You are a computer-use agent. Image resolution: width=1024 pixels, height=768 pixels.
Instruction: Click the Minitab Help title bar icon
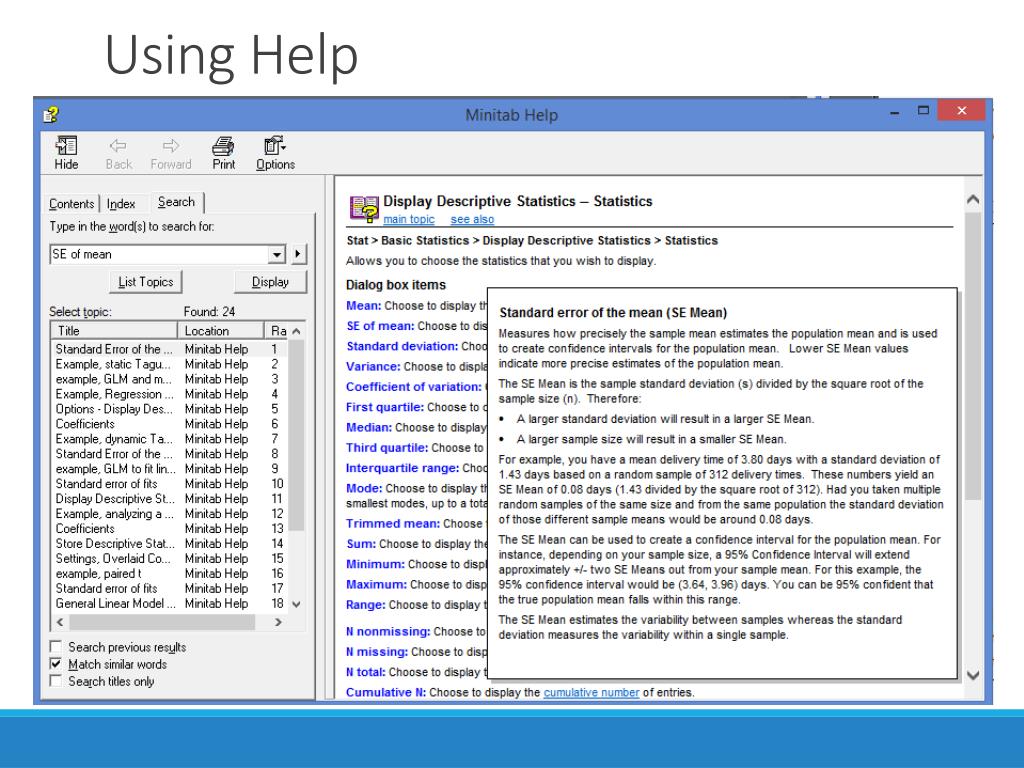[x=51, y=115]
